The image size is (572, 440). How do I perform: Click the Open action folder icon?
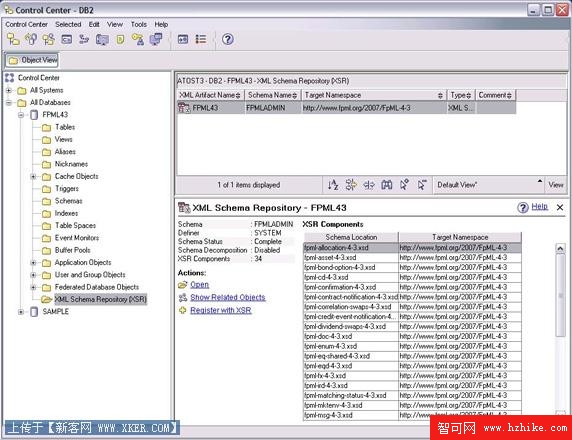[183, 285]
